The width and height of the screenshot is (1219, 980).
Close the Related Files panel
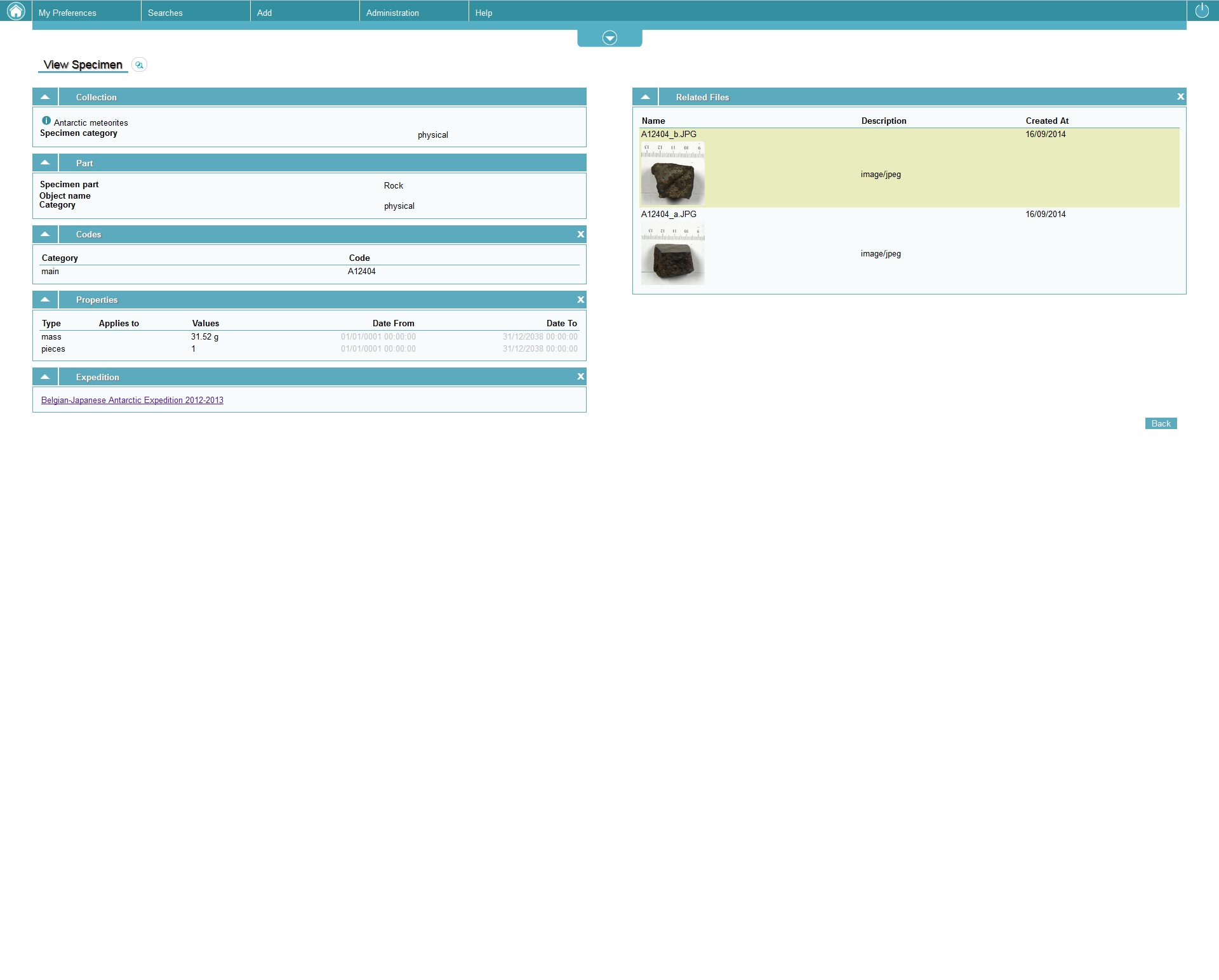pos(1180,96)
